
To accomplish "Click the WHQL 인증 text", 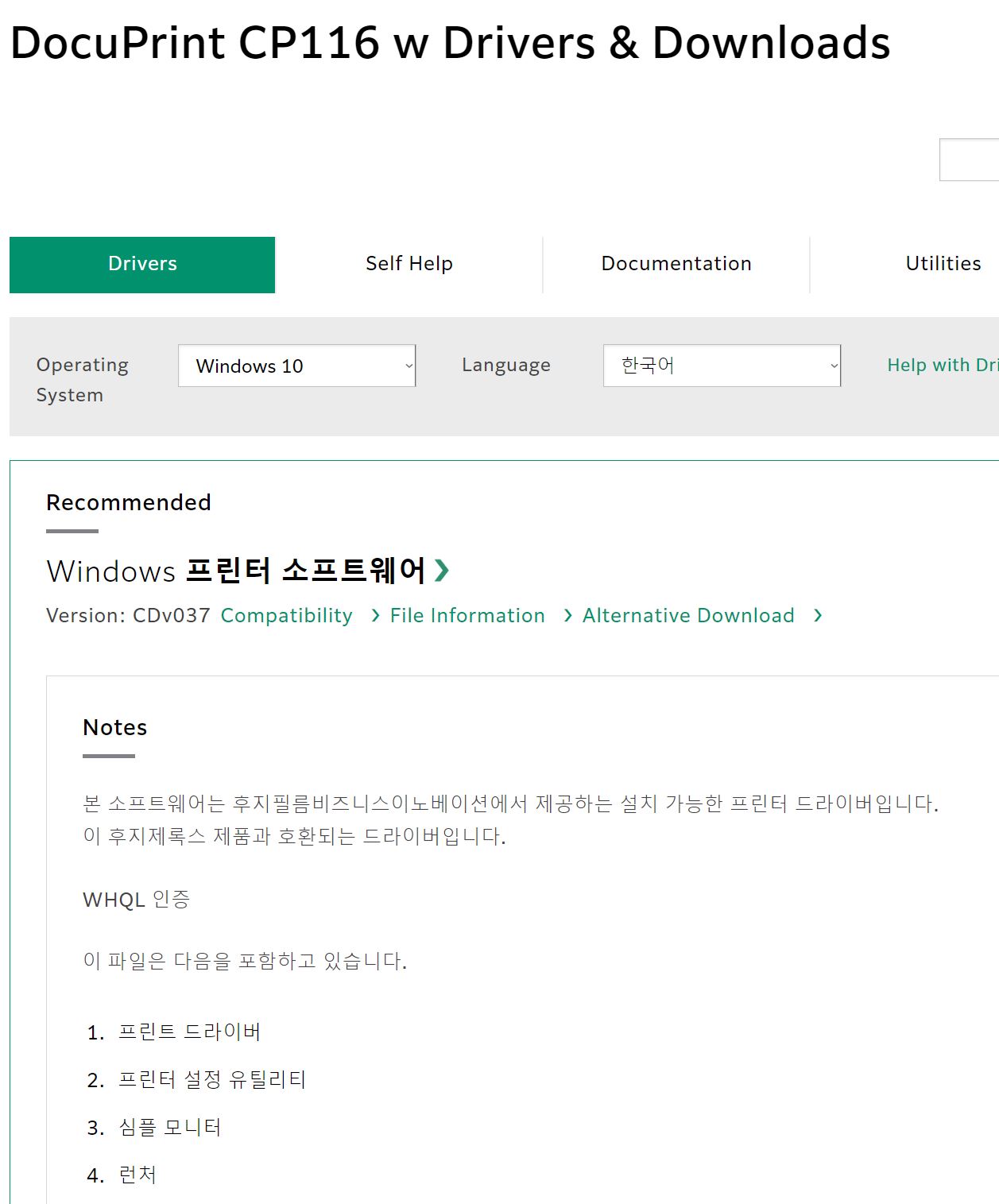I will click(x=137, y=900).
